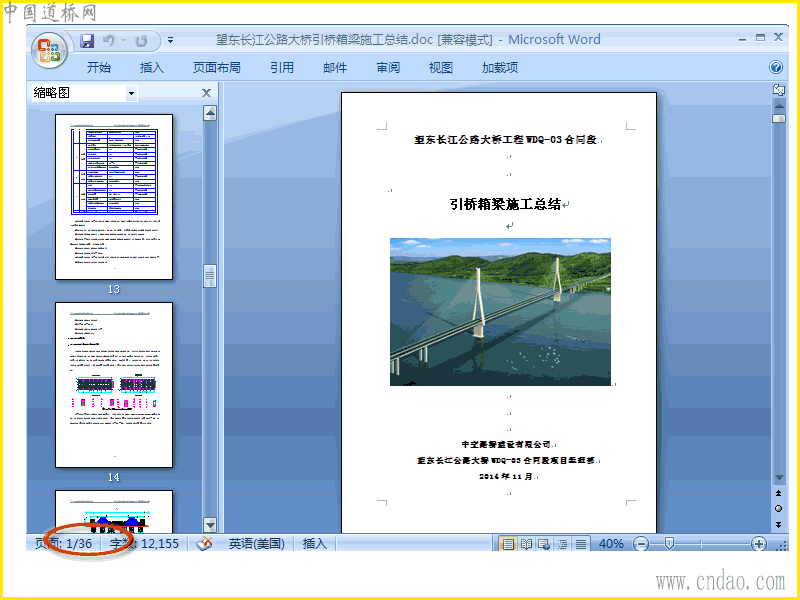This screenshot has width=800, height=600.
Task: Switch to the 引用 tab
Action: (282, 67)
